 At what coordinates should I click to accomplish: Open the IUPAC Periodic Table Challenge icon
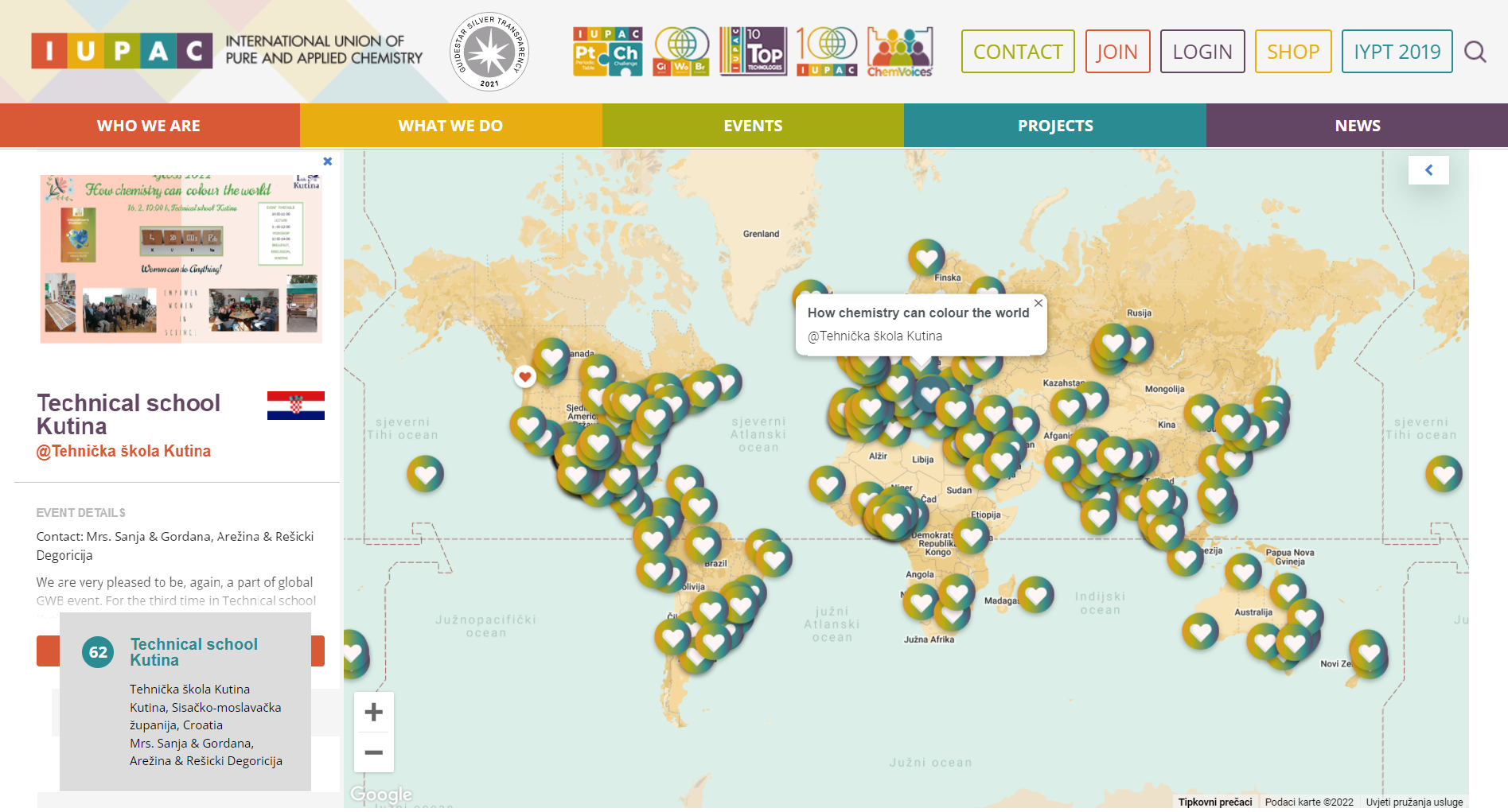[608, 52]
